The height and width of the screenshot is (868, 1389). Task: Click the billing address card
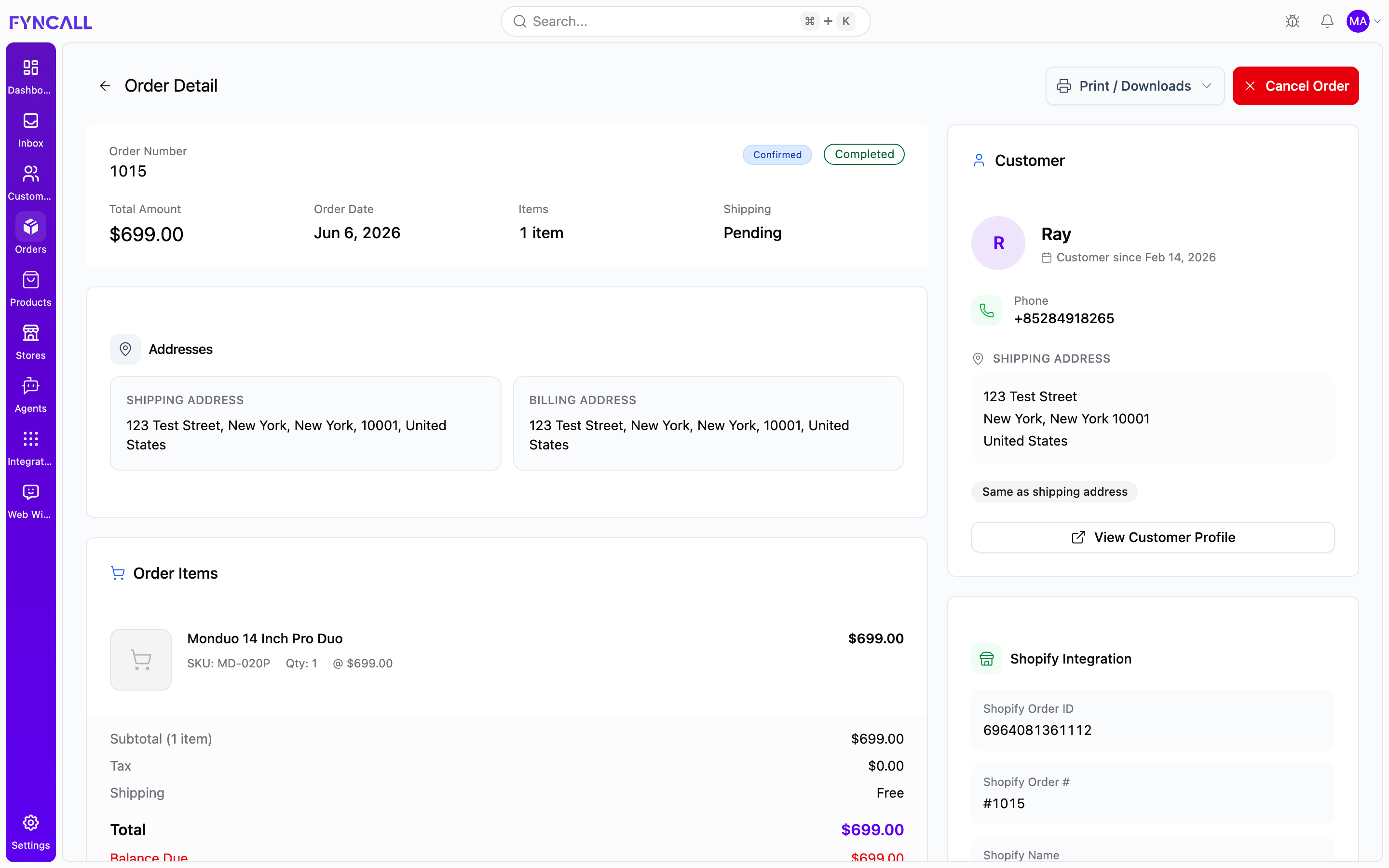tap(708, 423)
